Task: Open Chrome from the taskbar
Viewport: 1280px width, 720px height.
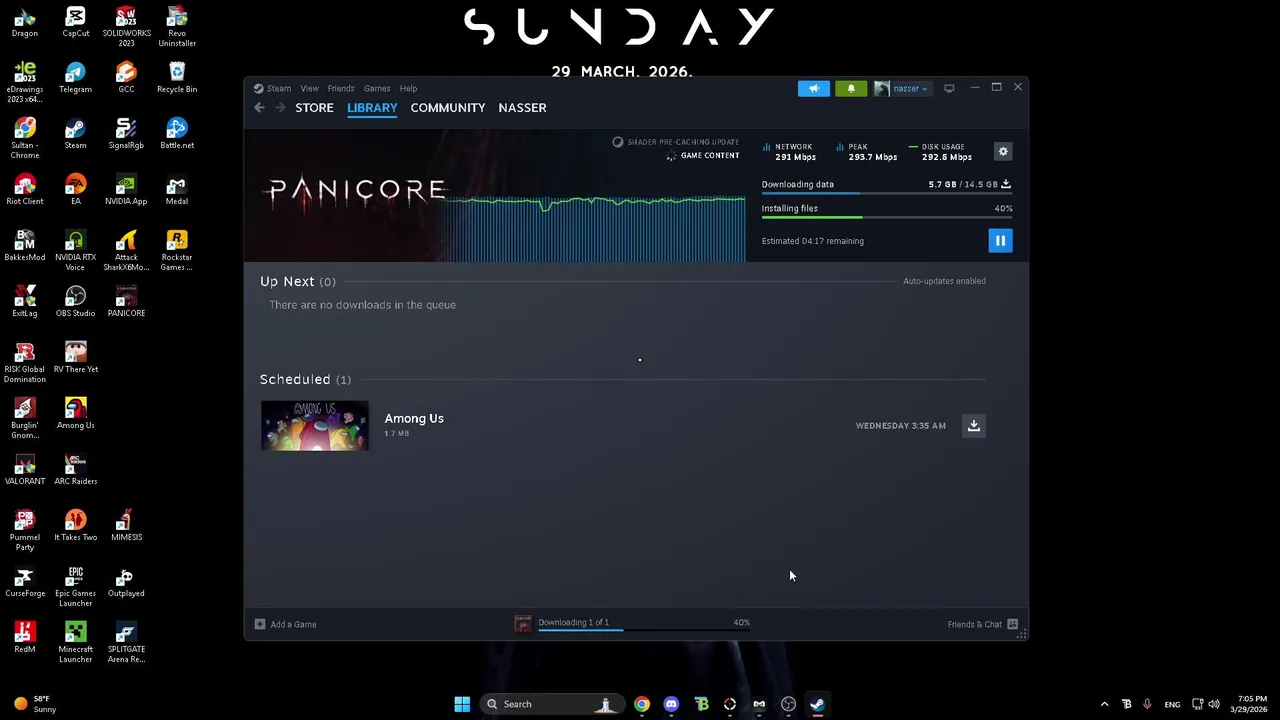Action: [x=642, y=704]
